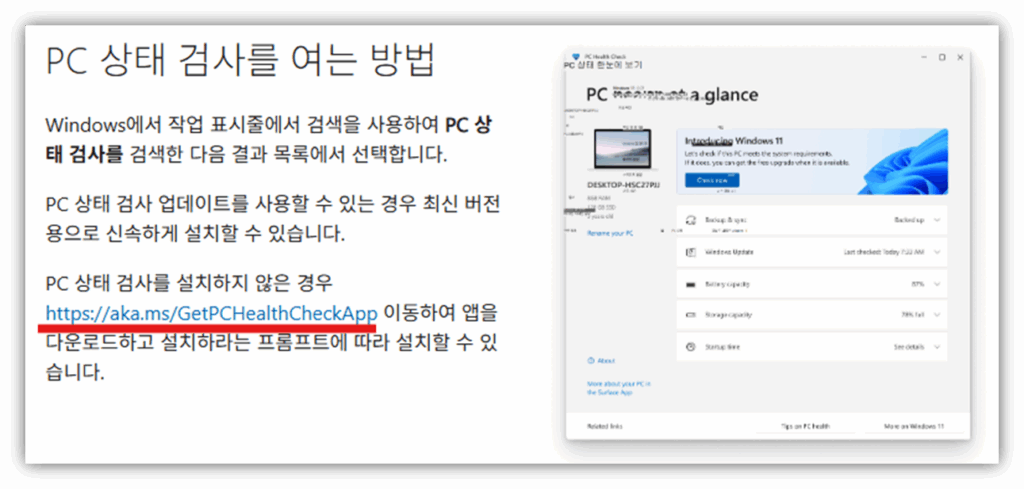Click the PC Health Check heart logo

pyautogui.click(x=576, y=56)
